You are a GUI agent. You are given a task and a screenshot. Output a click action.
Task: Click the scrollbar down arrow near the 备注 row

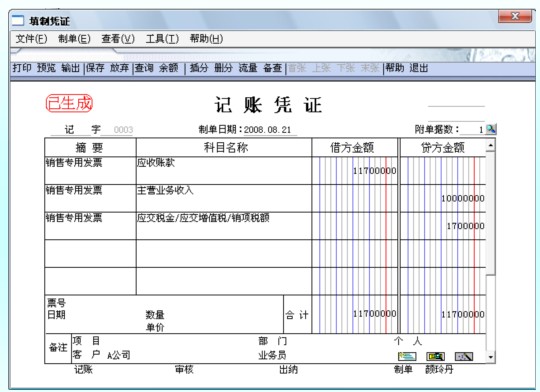[x=491, y=357]
